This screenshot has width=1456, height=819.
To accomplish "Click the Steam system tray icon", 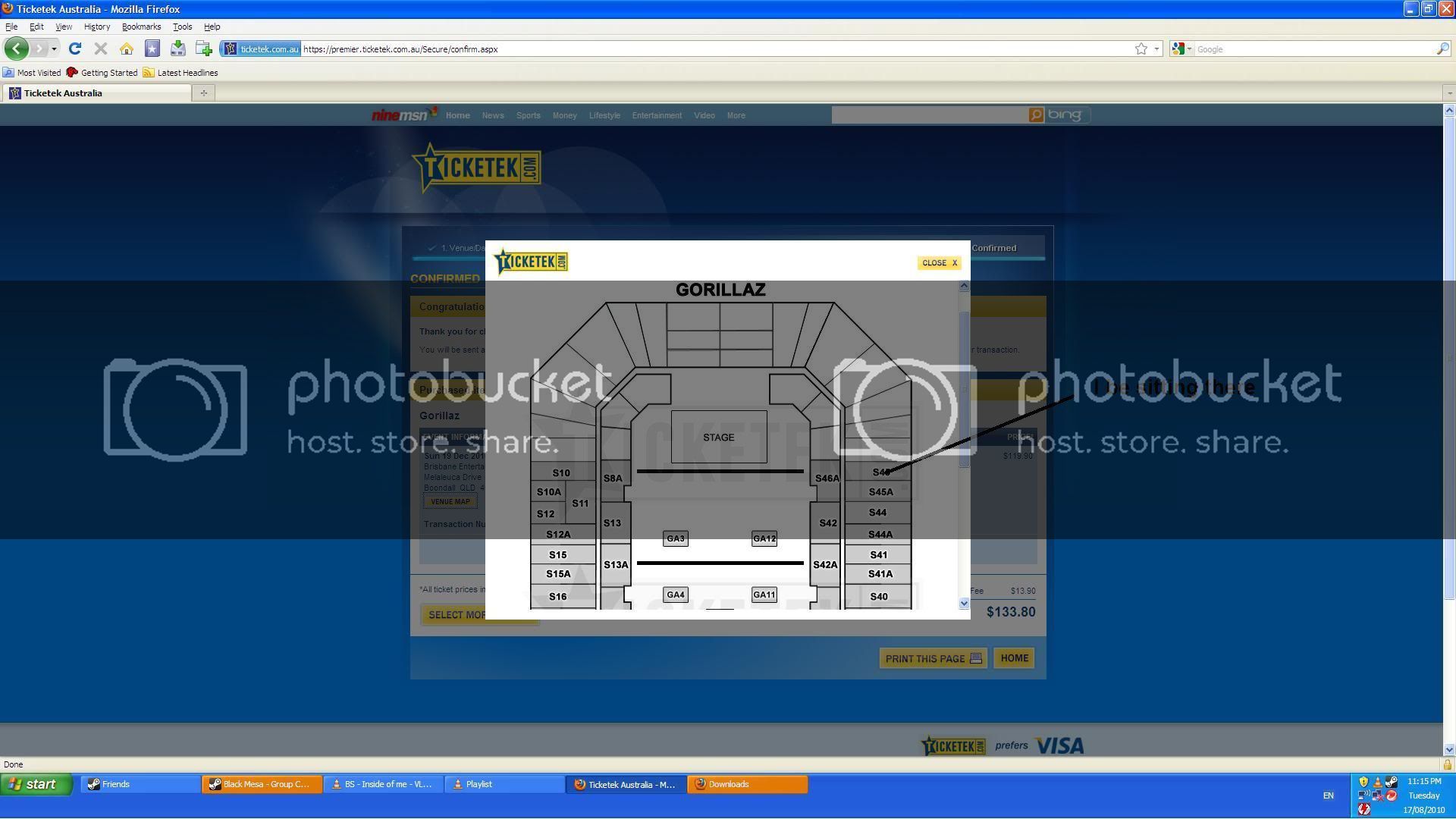I will pyautogui.click(x=1392, y=782).
